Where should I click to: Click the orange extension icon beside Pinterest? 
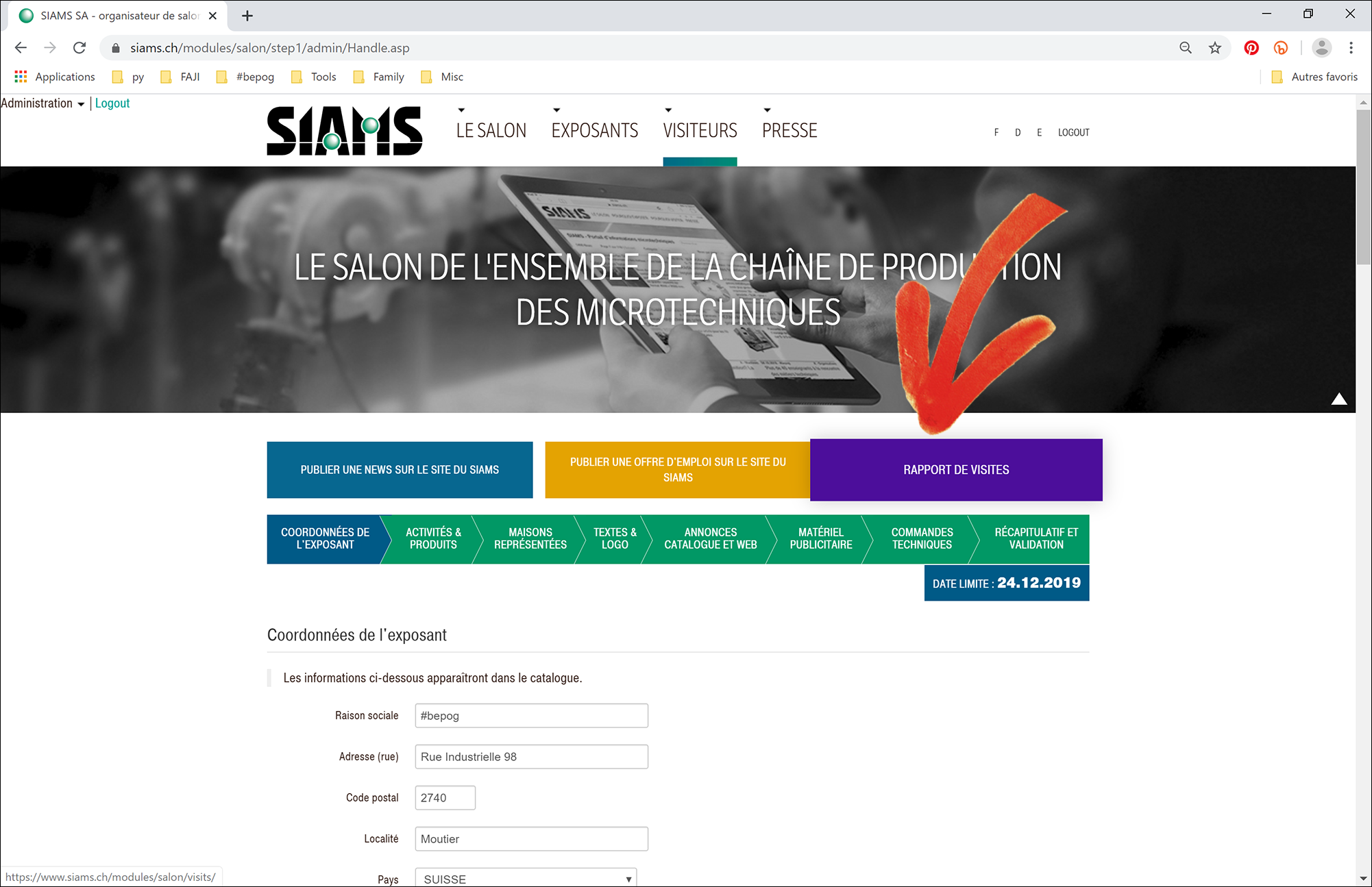tap(1281, 48)
